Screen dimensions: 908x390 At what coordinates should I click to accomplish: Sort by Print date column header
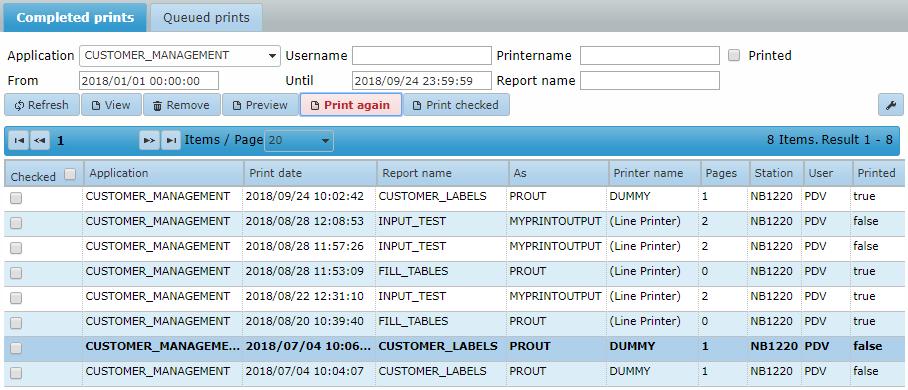pos(310,173)
